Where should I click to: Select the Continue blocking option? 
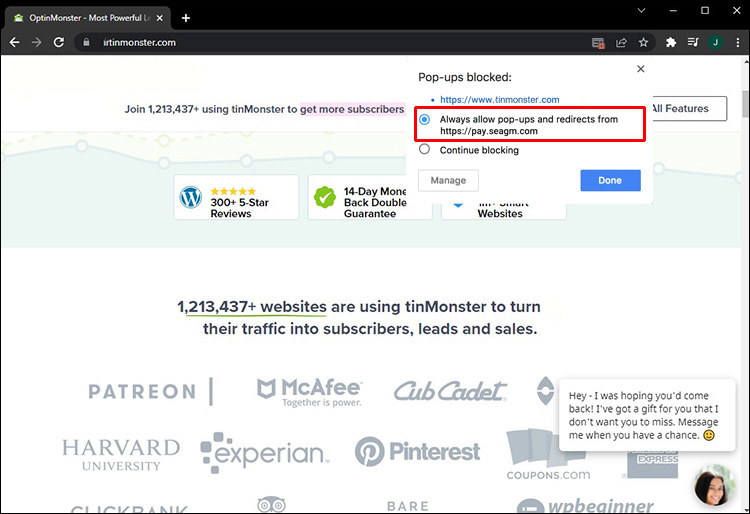pyautogui.click(x=424, y=149)
